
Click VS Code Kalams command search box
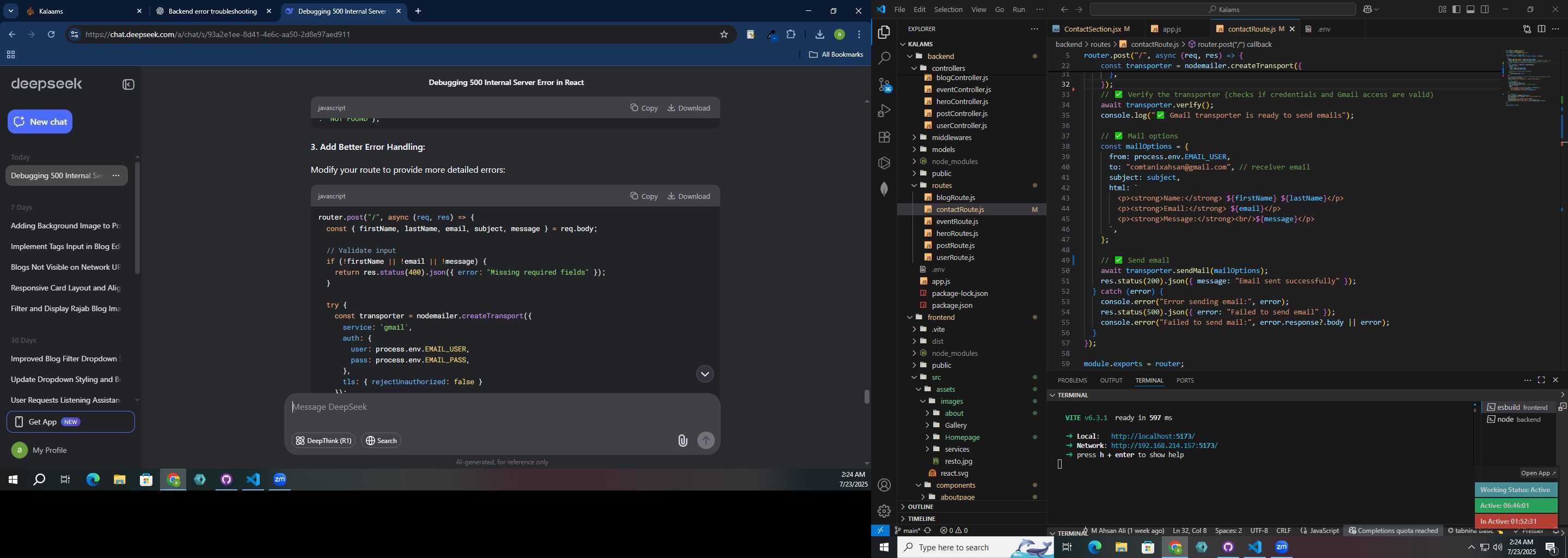click(x=1223, y=9)
